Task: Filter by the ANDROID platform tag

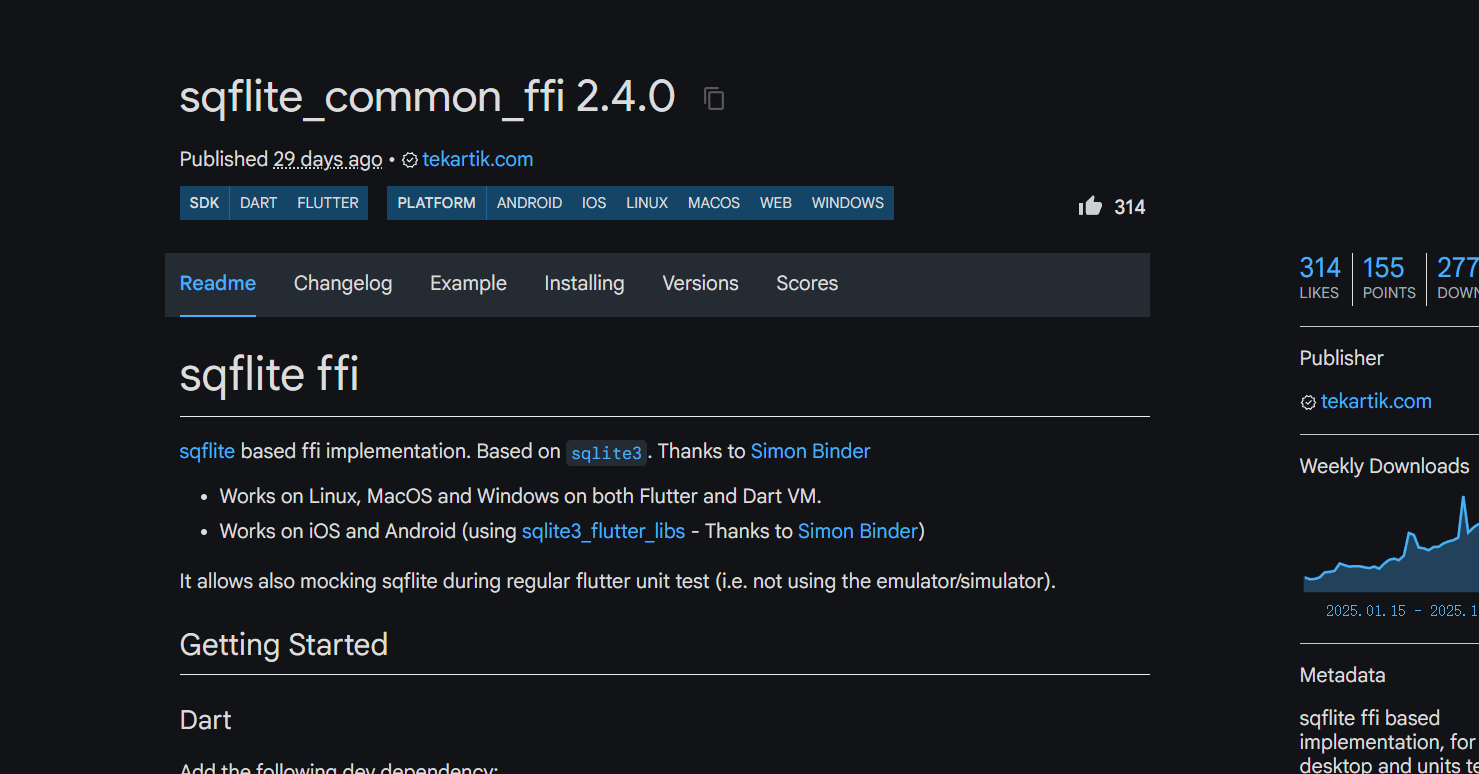Action: 529,203
